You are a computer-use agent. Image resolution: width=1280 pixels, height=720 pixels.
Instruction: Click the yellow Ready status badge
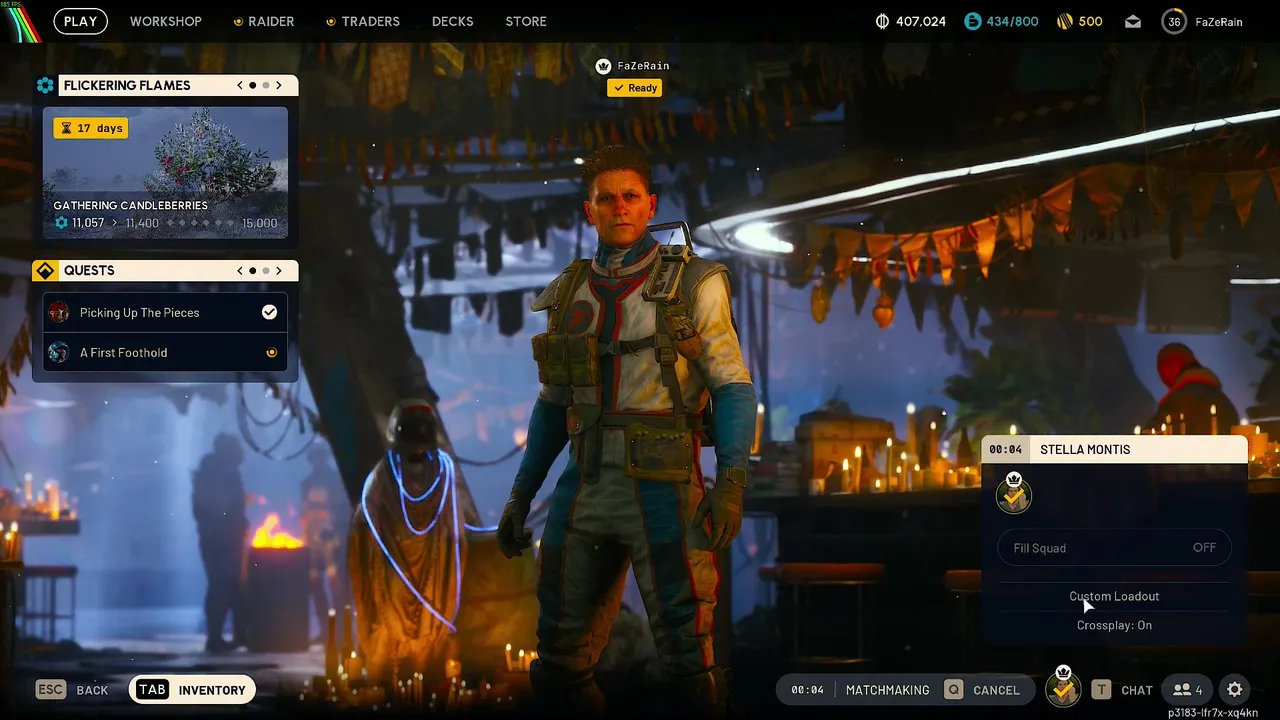coord(634,88)
